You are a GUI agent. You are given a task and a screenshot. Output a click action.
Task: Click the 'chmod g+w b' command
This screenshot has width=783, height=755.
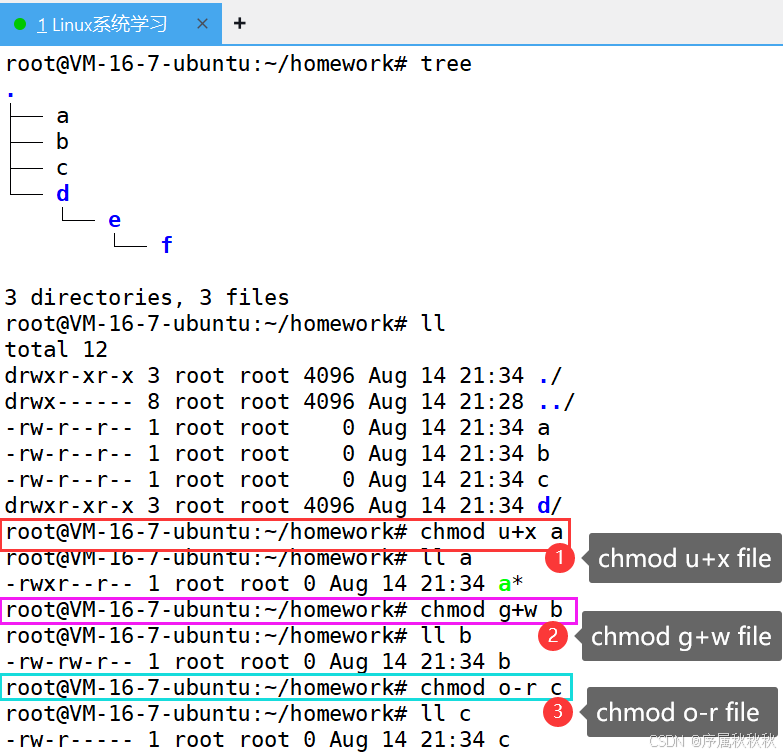tap(491, 610)
